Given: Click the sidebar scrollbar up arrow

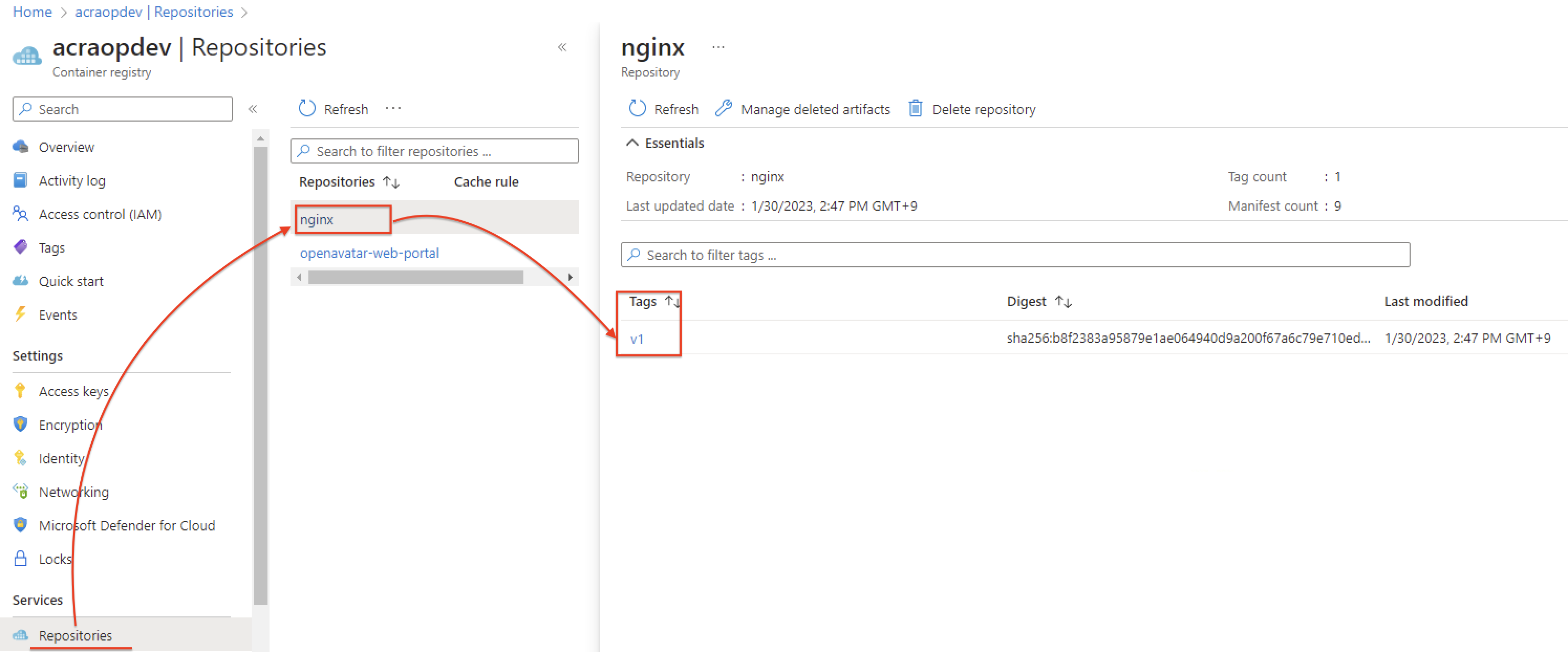Looking at the screenshot, I should pos(261,139).
